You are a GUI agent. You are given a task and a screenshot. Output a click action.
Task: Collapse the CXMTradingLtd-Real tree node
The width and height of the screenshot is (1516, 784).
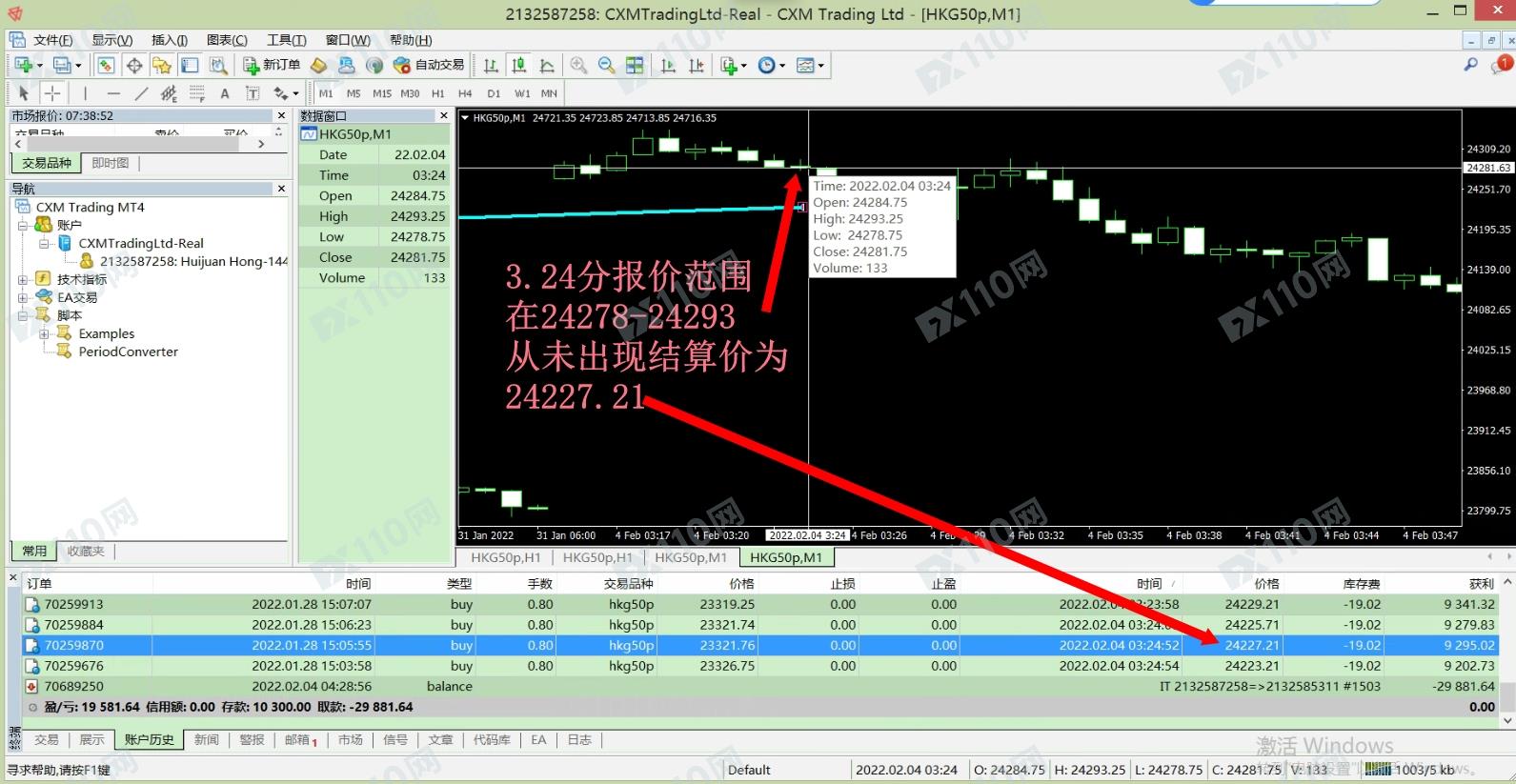[x=44, y=244]
